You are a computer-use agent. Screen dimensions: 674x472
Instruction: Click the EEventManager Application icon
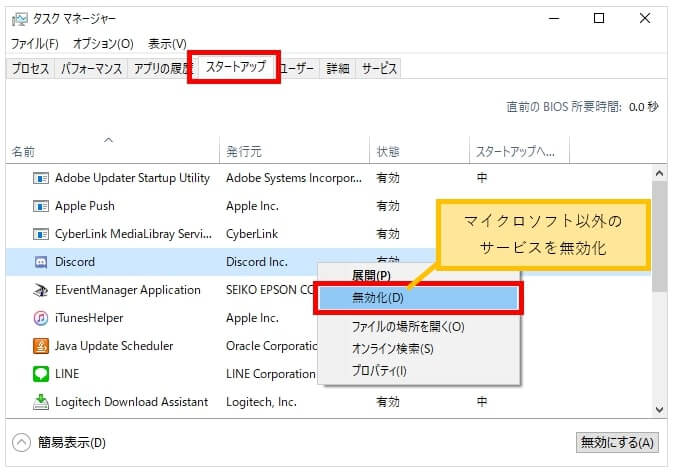pos(41,290)
